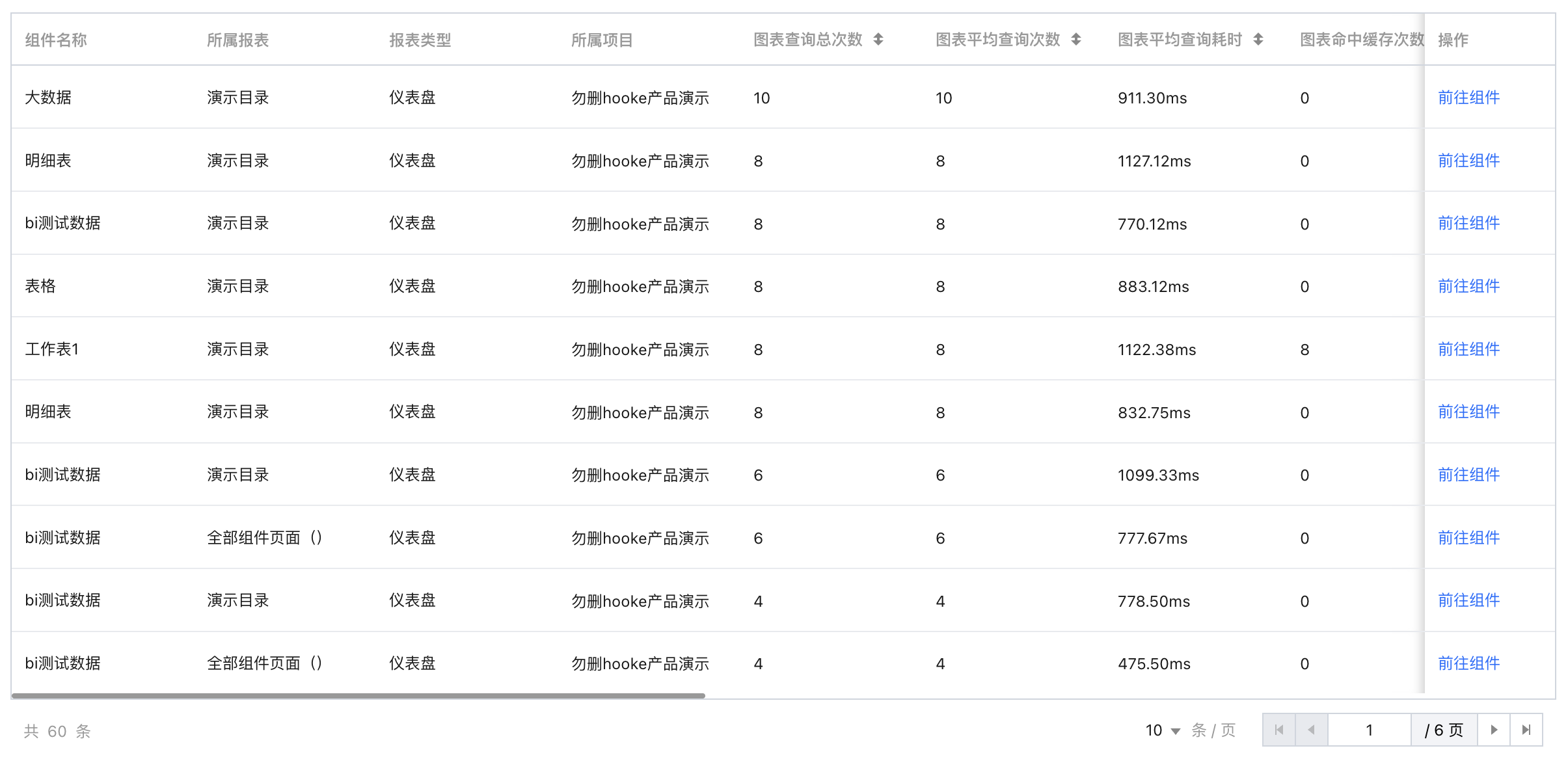The image size is (1568, 757).
Task: Select the 工作表1 component name cell
Action: [52, 349]
